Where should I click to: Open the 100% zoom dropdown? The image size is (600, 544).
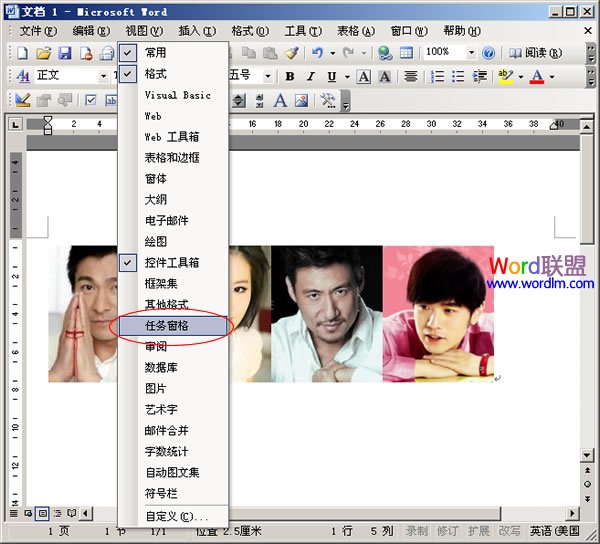[470, 52]
